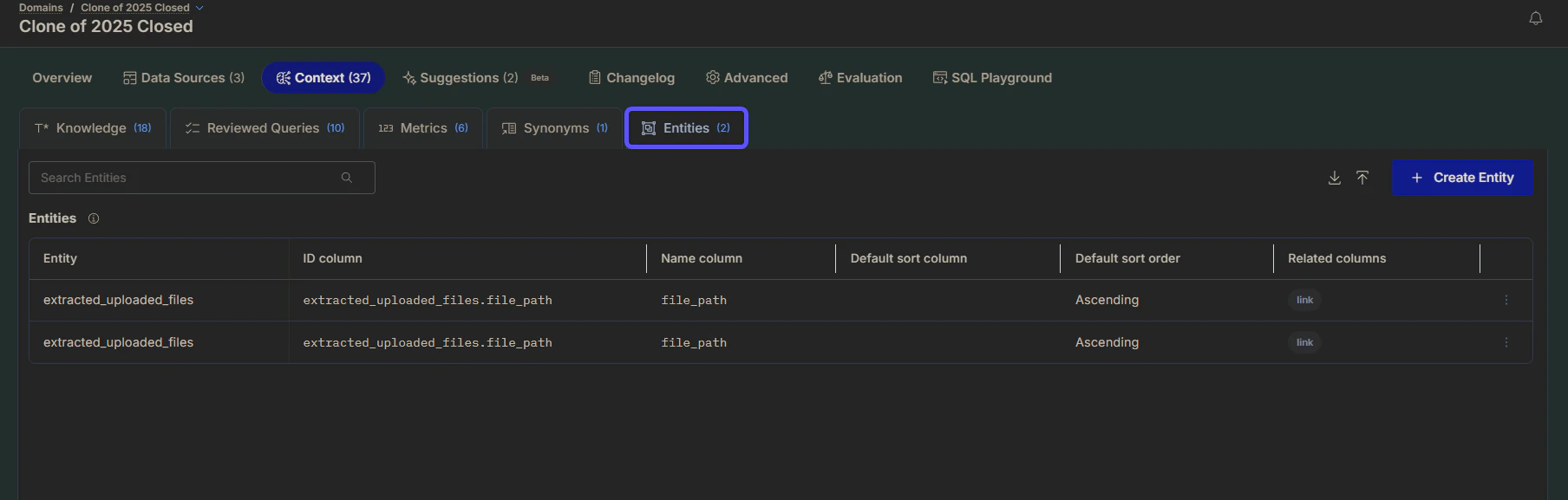Image resolution: width=1568 pixels, height=500 pixels.
Task: Select first row extracted_uploaded_files entity name
Action: [118, 300]
